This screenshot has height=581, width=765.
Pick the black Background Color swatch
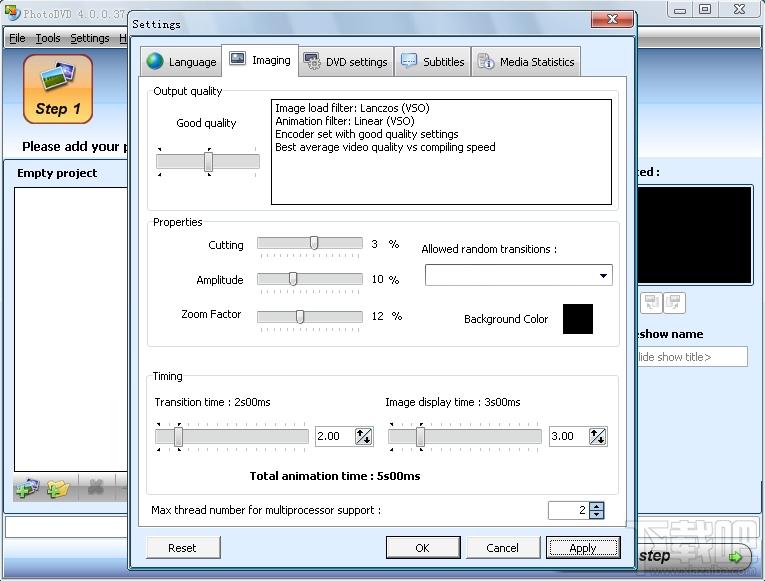[578, 319]
